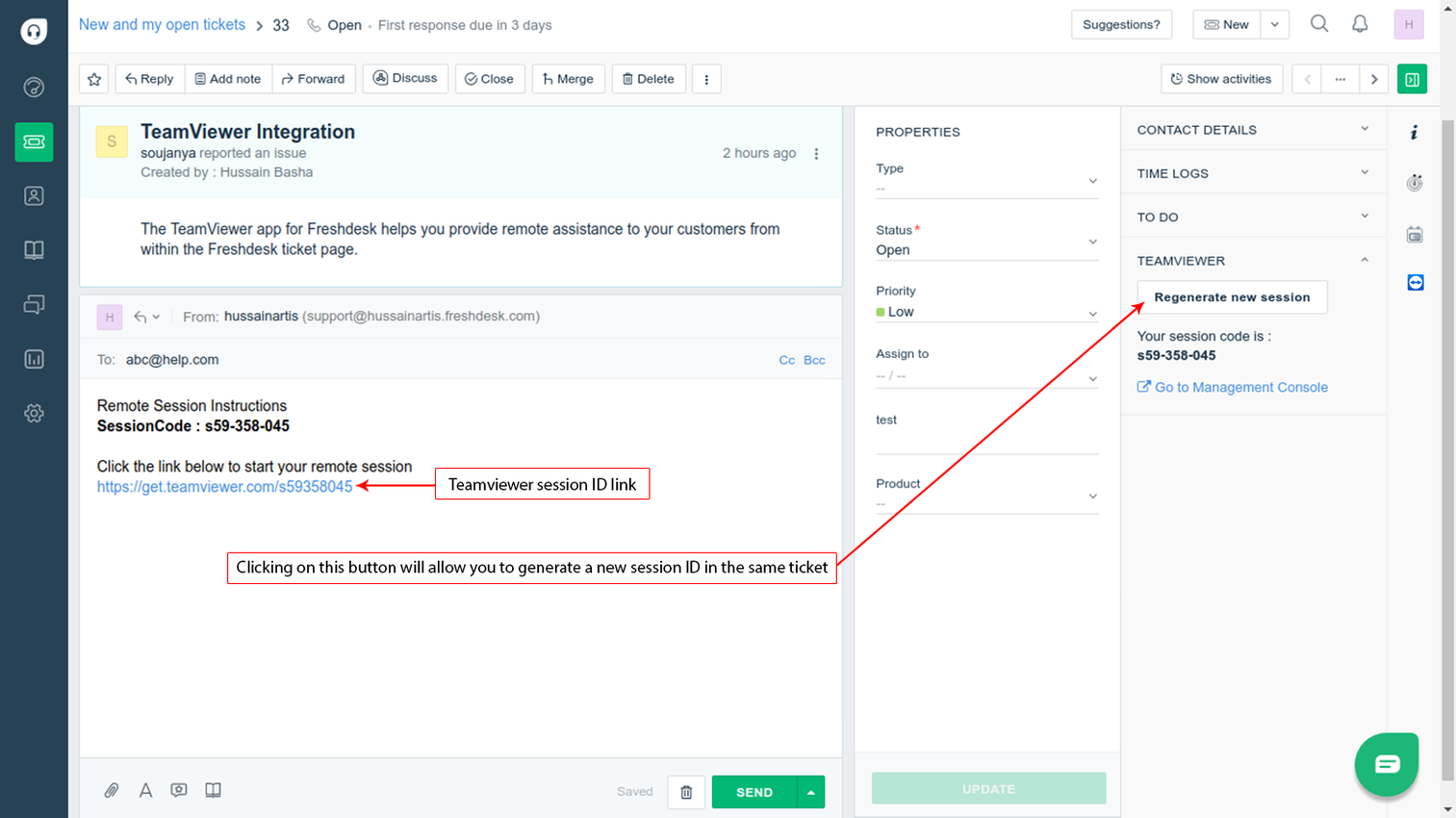Click the Update properties button

click(988, 789)
